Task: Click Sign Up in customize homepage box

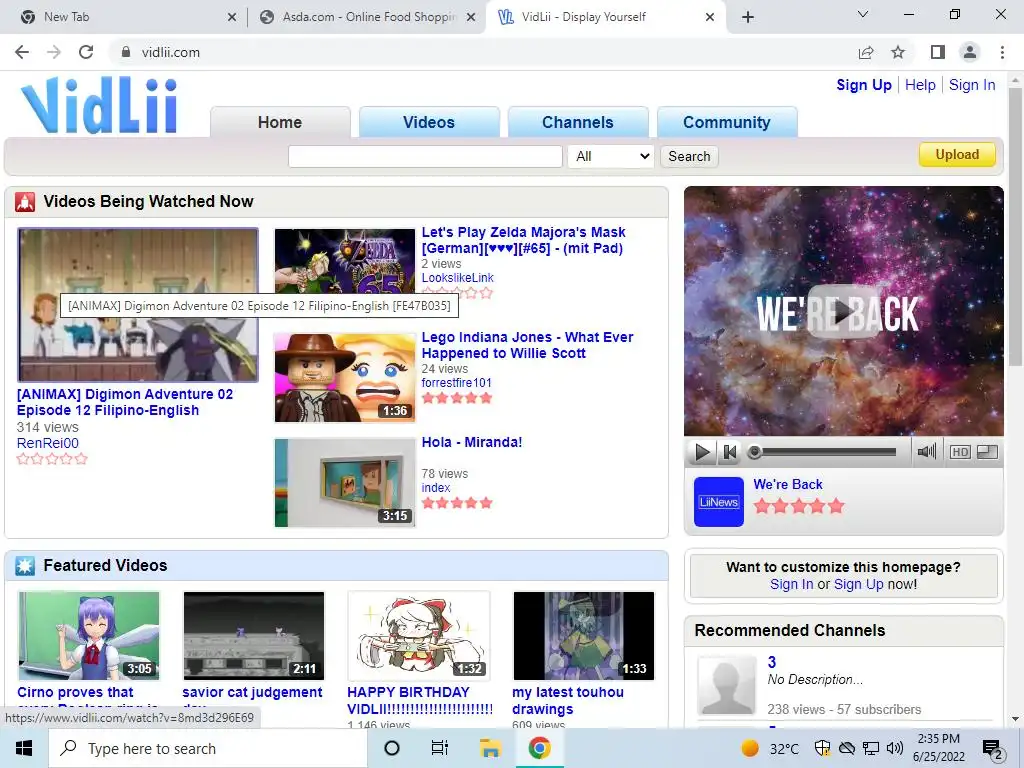Action: point(858,584)
